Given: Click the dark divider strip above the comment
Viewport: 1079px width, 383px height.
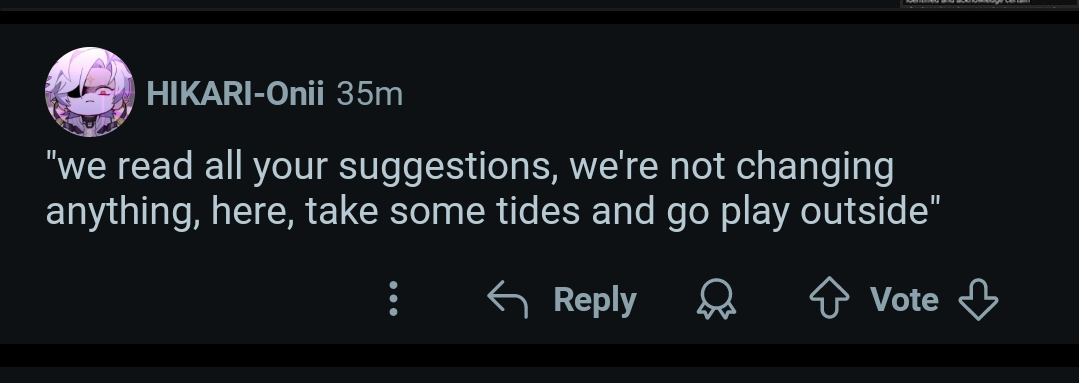Looking at the screenshot, I should [540, 17].
